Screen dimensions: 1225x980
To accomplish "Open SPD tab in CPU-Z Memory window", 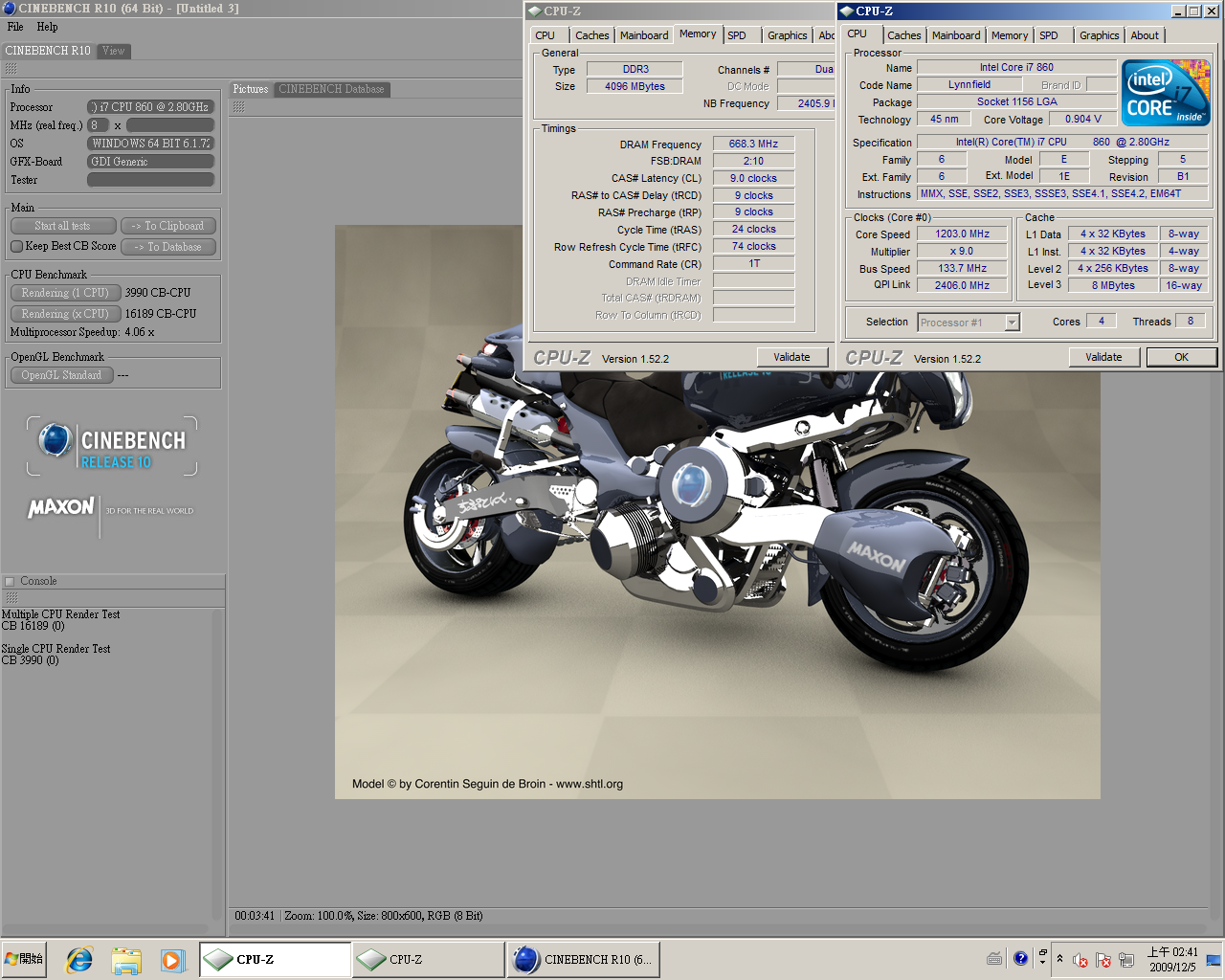I will point(737,35).
